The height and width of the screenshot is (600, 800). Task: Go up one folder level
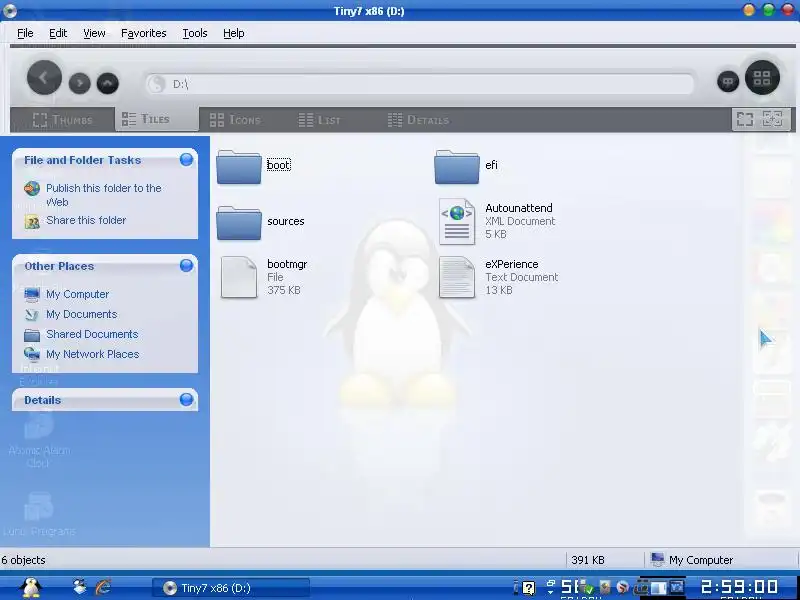108,83
